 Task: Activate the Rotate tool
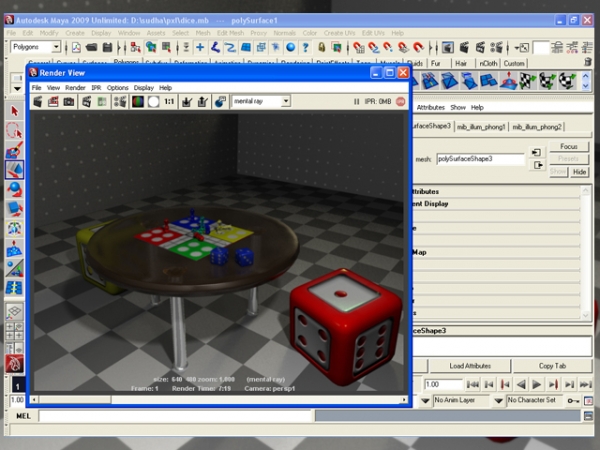tap(15, 189)
